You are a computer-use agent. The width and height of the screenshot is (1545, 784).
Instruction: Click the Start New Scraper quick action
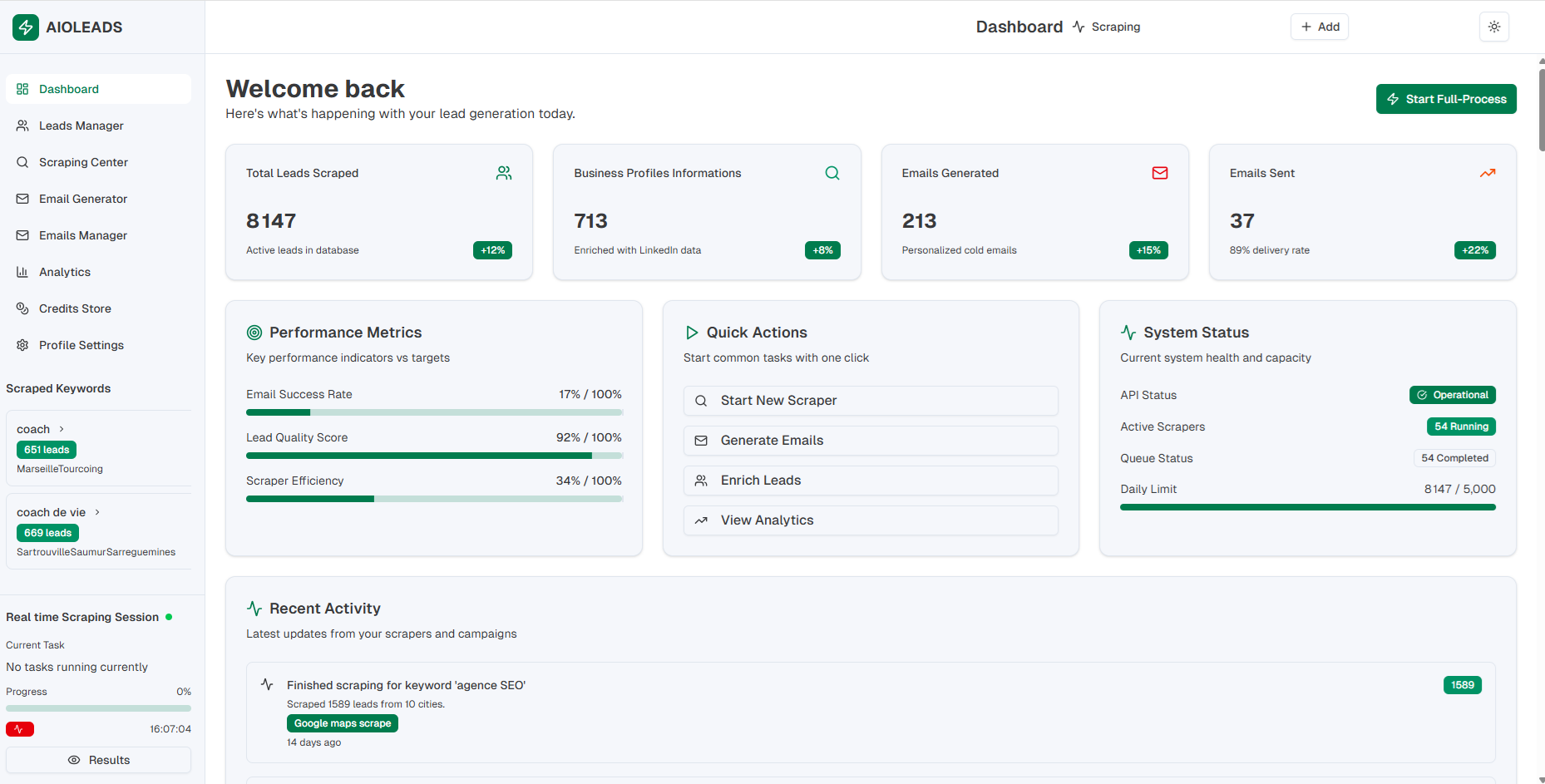pos(870,401)
